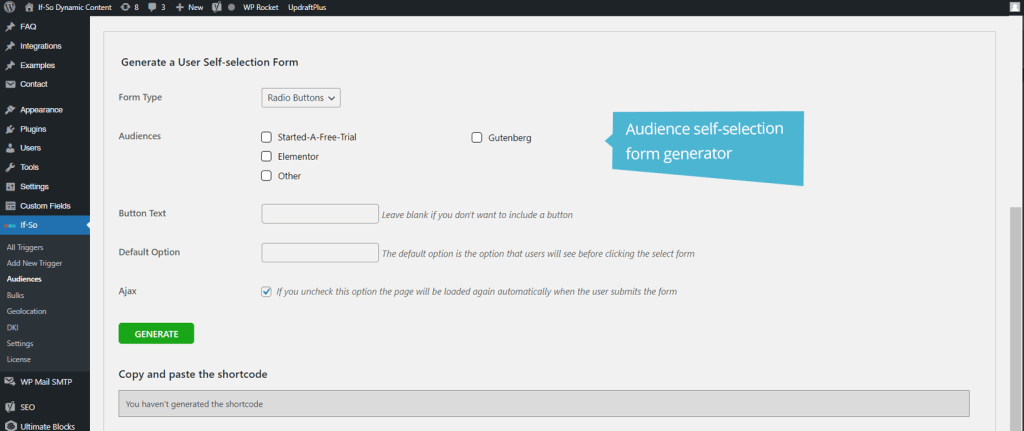
Task: Click the home icon for If-So Dynamic Content
Action: [x=29, y=7]
